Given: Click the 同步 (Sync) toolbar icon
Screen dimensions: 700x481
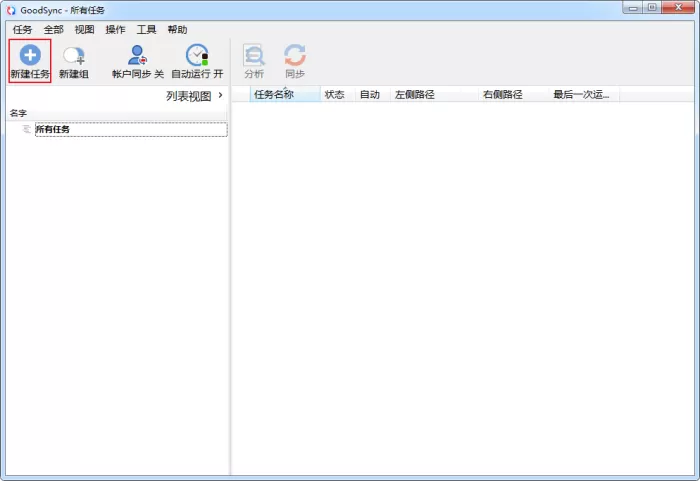Looking at the screenshot, I should click(x=295, y=55).
